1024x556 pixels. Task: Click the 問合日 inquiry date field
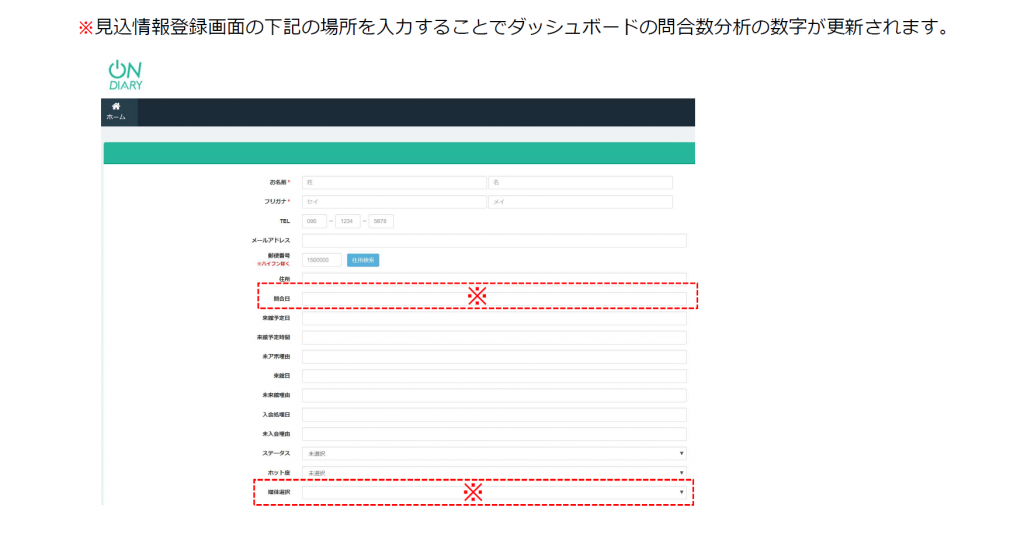[494, 298]
